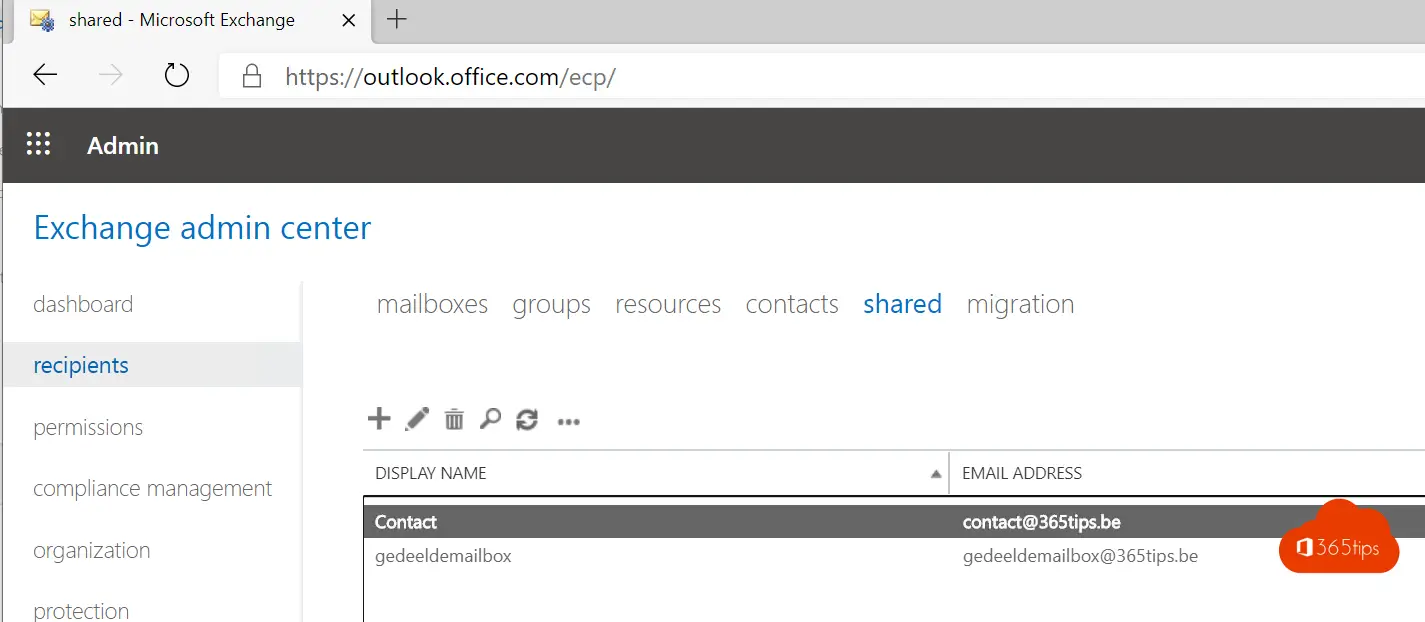Sort by DISPLAY NAME column arrow
This screenshot has width=1425, height=622.
pos(936,474)
